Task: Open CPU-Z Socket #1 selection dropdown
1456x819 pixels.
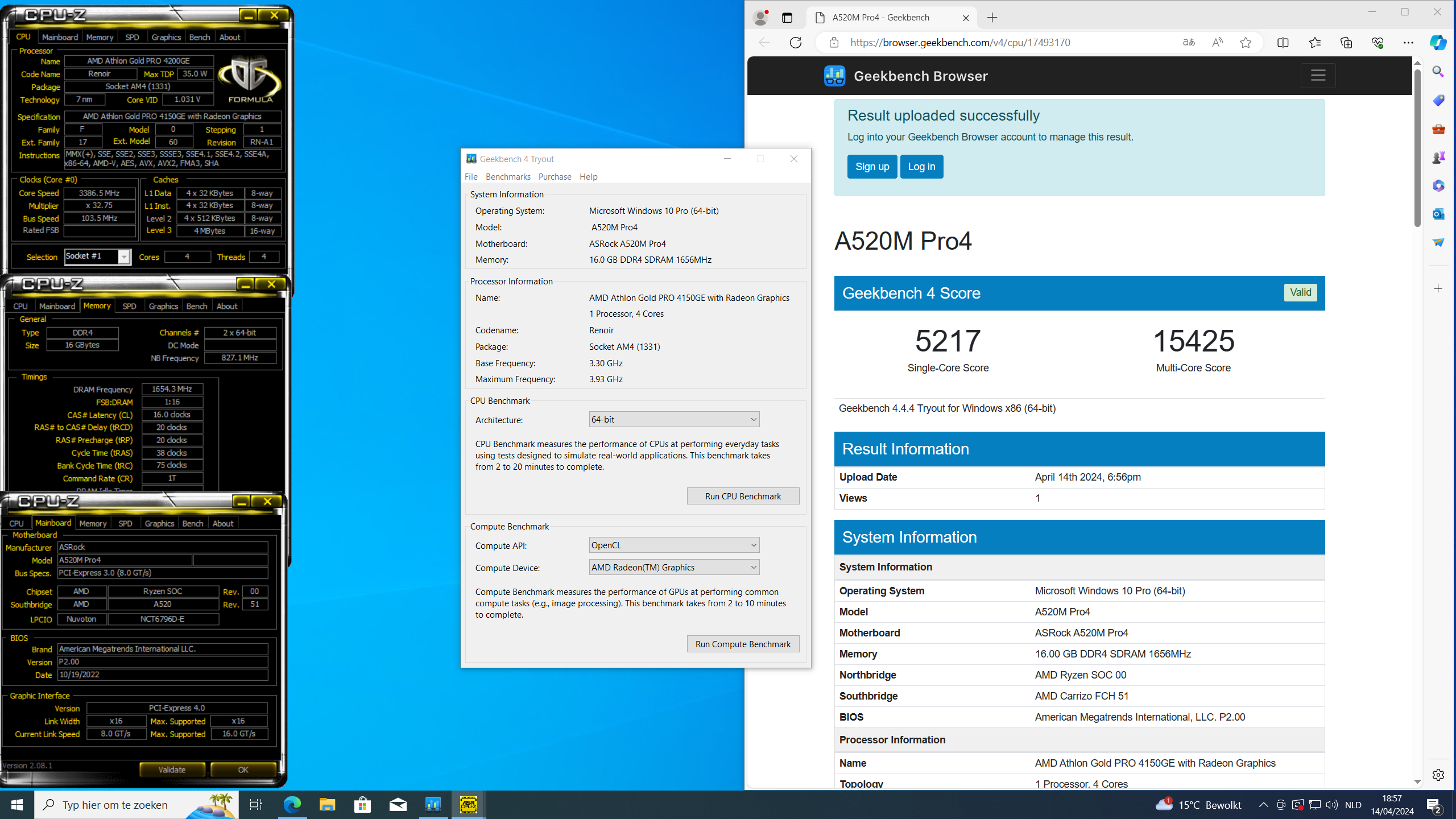Action: [97, 257]
